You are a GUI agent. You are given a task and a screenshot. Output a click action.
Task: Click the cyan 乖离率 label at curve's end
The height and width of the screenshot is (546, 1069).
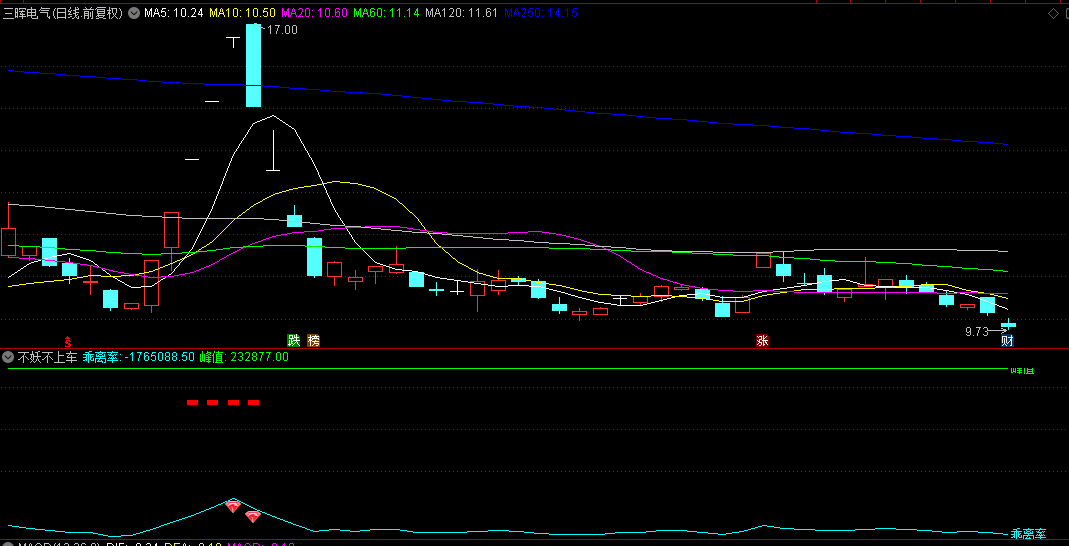point(1028,534)
